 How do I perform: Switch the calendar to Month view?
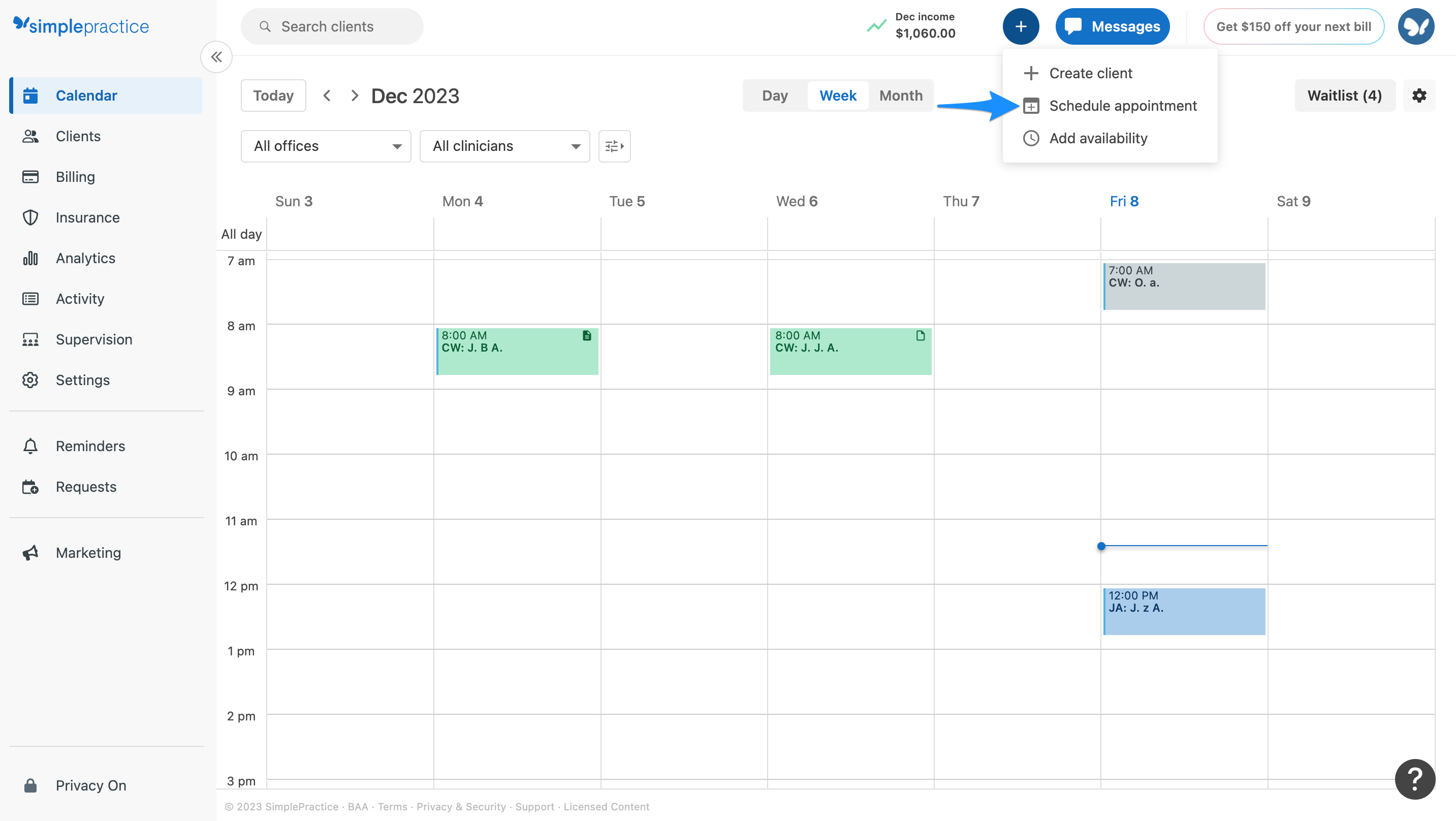pyautogui.click(x=900, y=95)
